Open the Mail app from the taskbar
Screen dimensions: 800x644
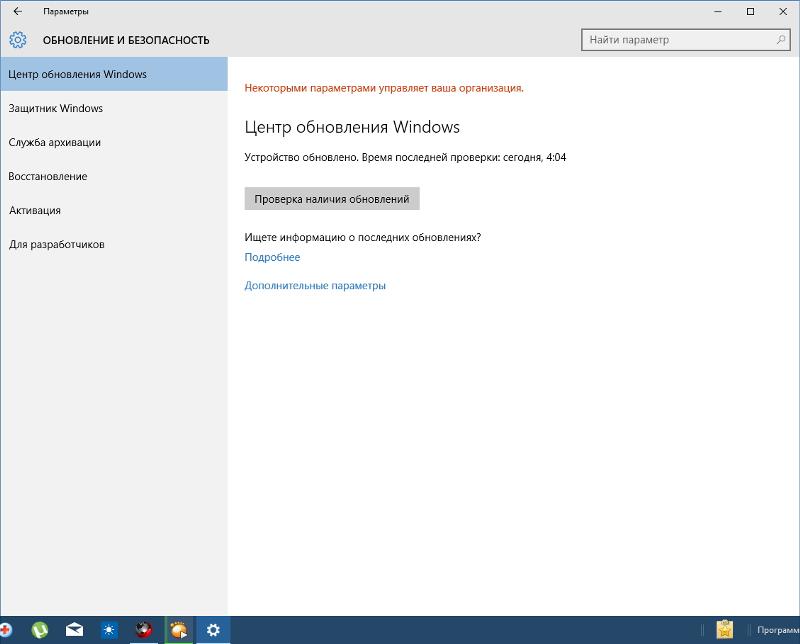[x=74, y=630]
